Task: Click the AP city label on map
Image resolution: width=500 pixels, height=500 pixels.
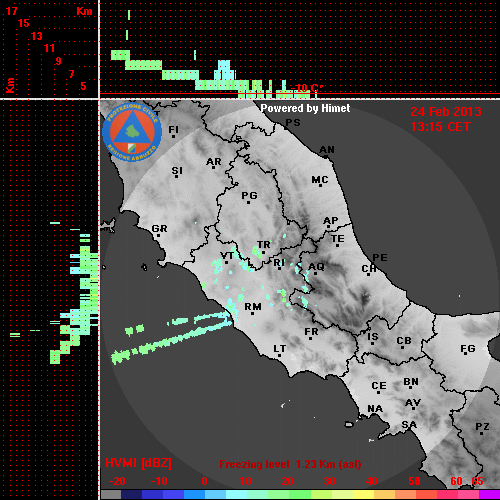Action: point(330,221)
